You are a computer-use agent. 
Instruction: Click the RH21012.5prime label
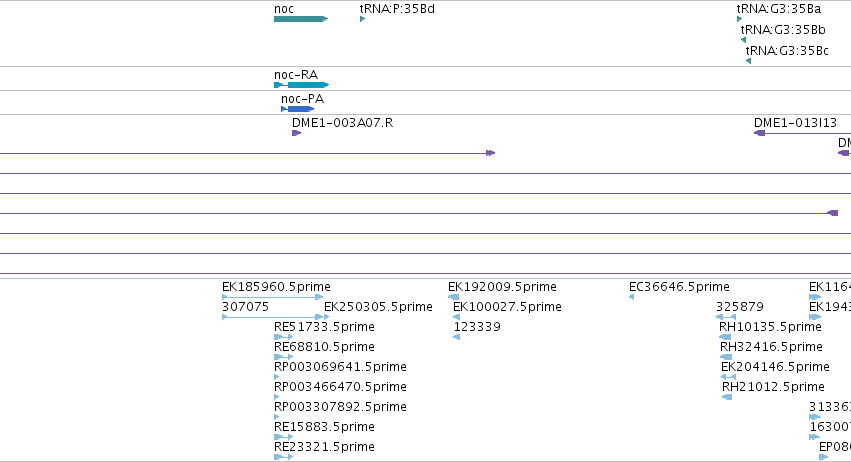pos(773,387)
